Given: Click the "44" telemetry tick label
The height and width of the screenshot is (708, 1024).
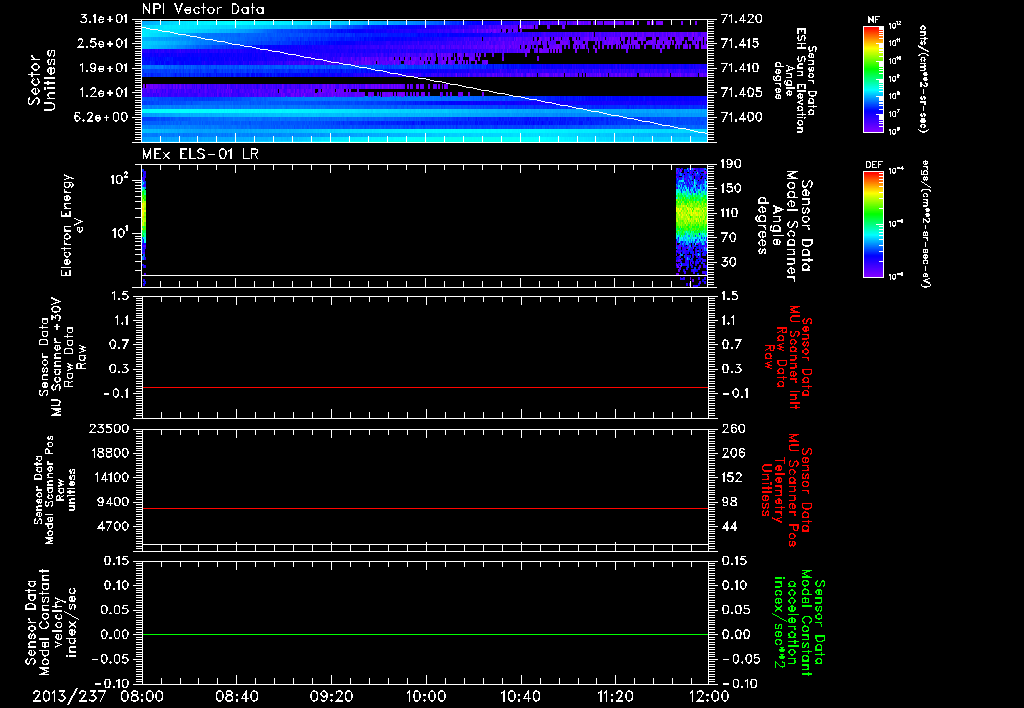Looking at the screenshot, I should point(729,526).
